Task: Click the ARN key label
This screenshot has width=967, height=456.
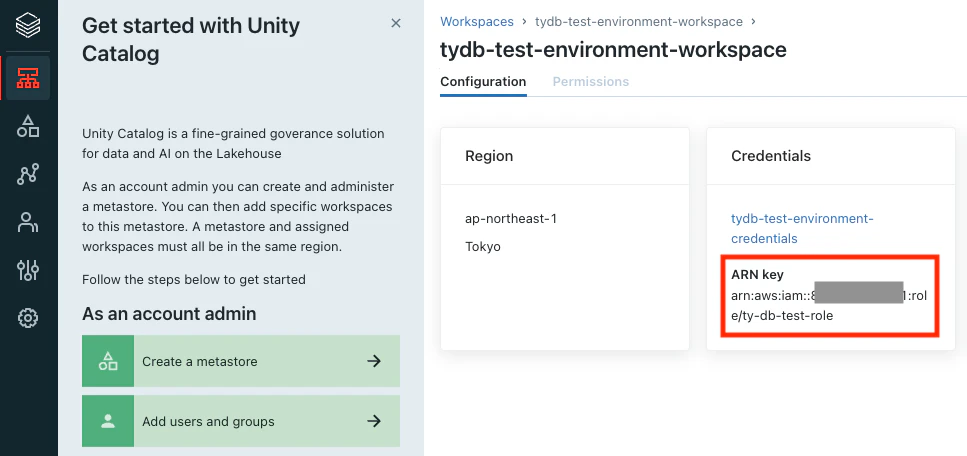Action: pos(757,275)
